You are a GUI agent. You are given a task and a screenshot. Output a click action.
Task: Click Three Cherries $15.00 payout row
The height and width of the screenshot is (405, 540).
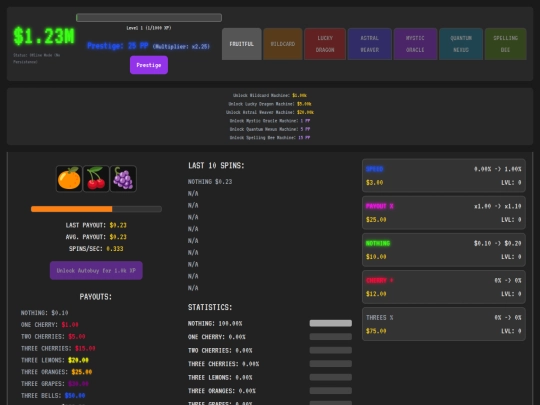tap(58, 348)
